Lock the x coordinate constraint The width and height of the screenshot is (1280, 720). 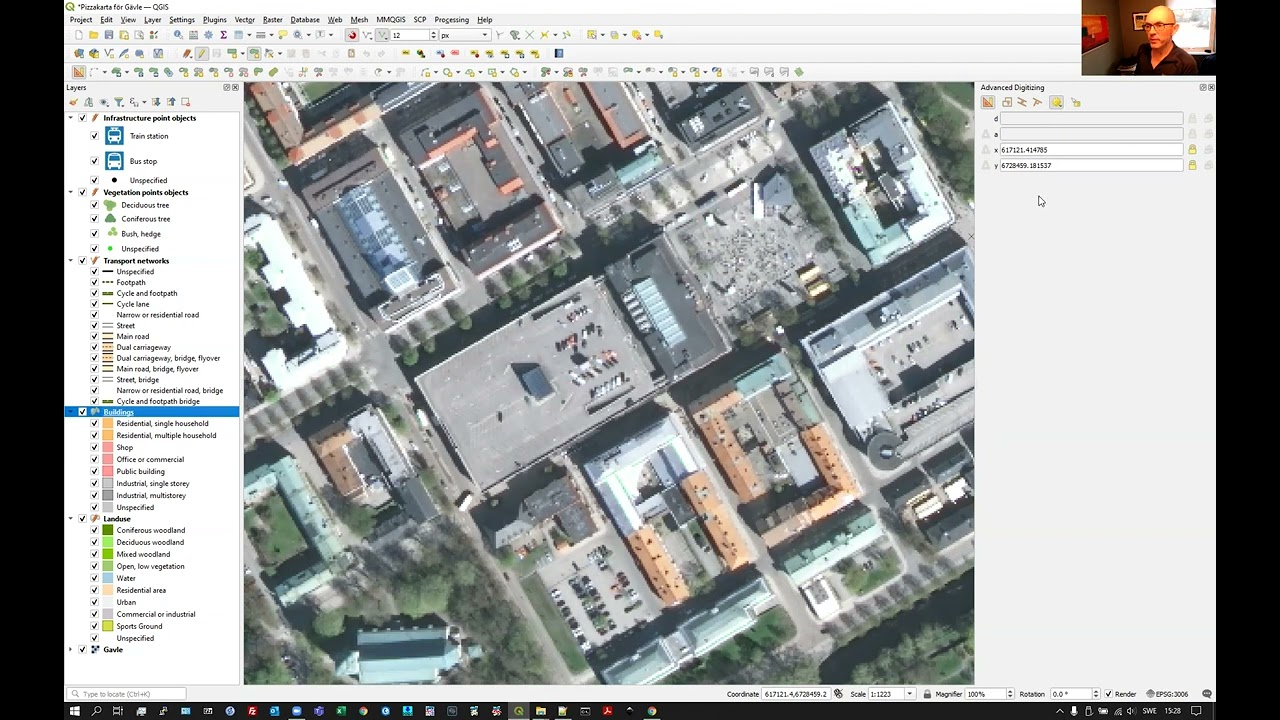point(1192,150)
